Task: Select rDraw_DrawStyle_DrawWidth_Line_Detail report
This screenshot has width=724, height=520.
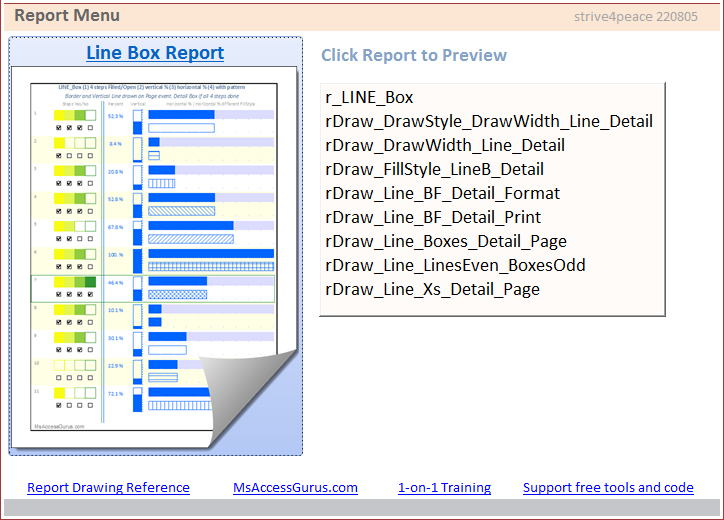Action: 492,121
